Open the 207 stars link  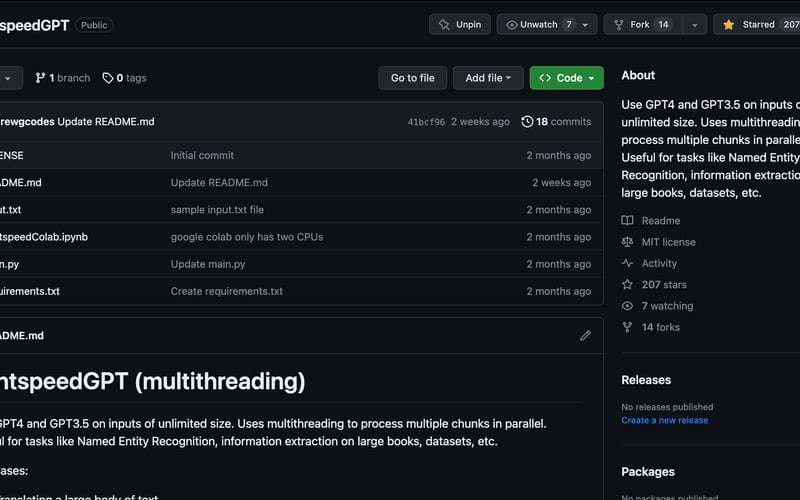tap(664, 285)
